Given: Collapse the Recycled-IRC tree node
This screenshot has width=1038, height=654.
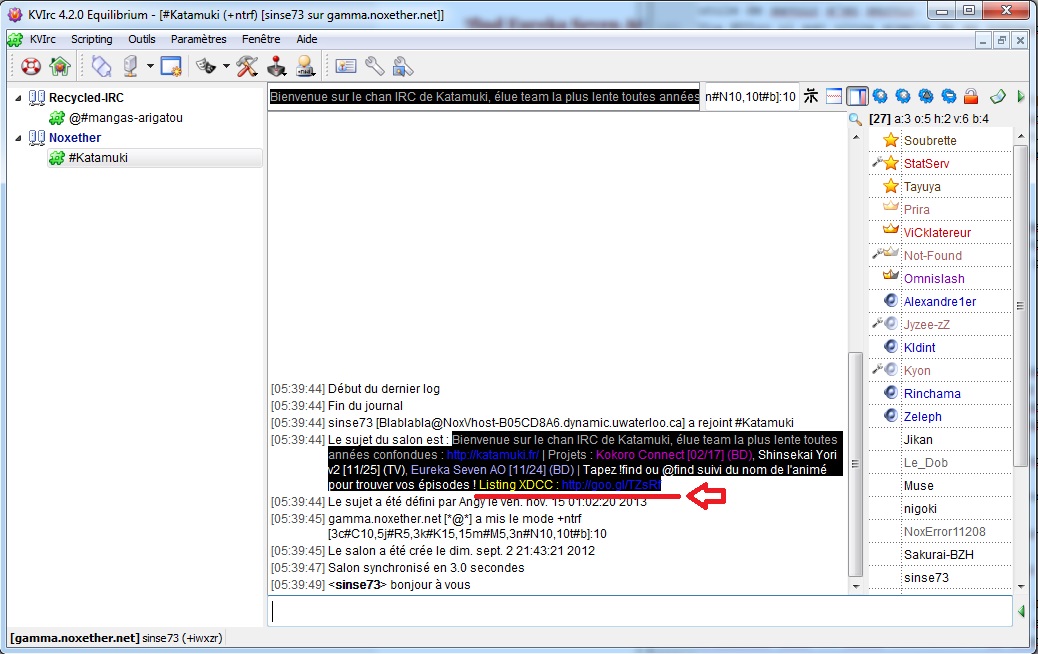Looking at the screenshot, I should (x=19, y=98).
